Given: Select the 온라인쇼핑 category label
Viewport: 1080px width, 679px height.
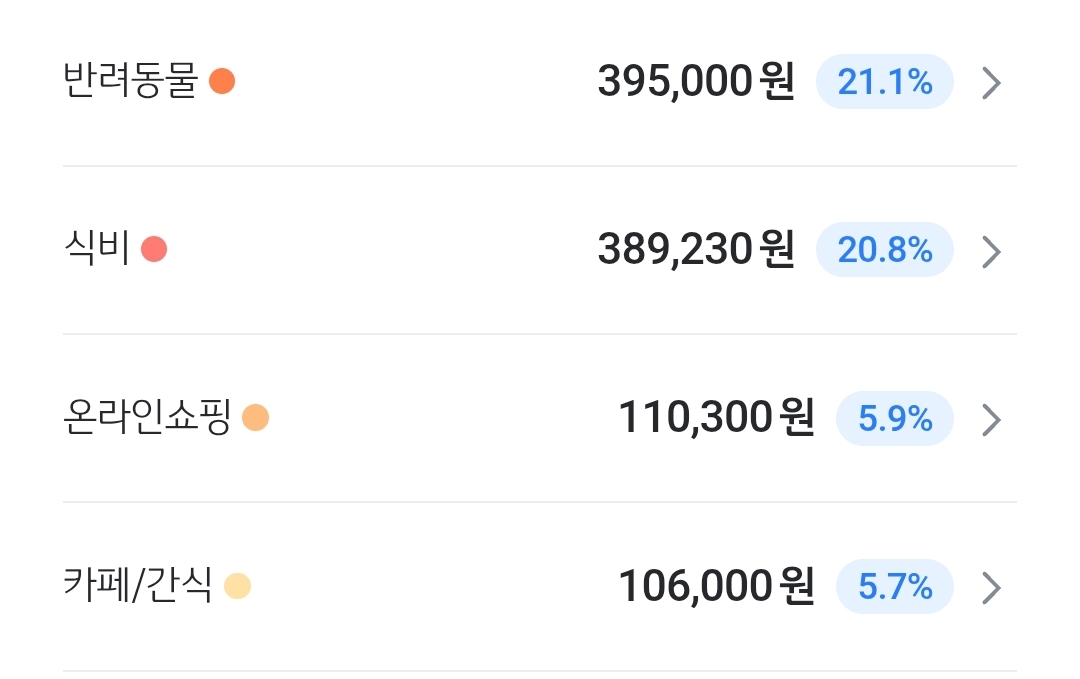Looking at the screenshot, I should tap(147, 417).
